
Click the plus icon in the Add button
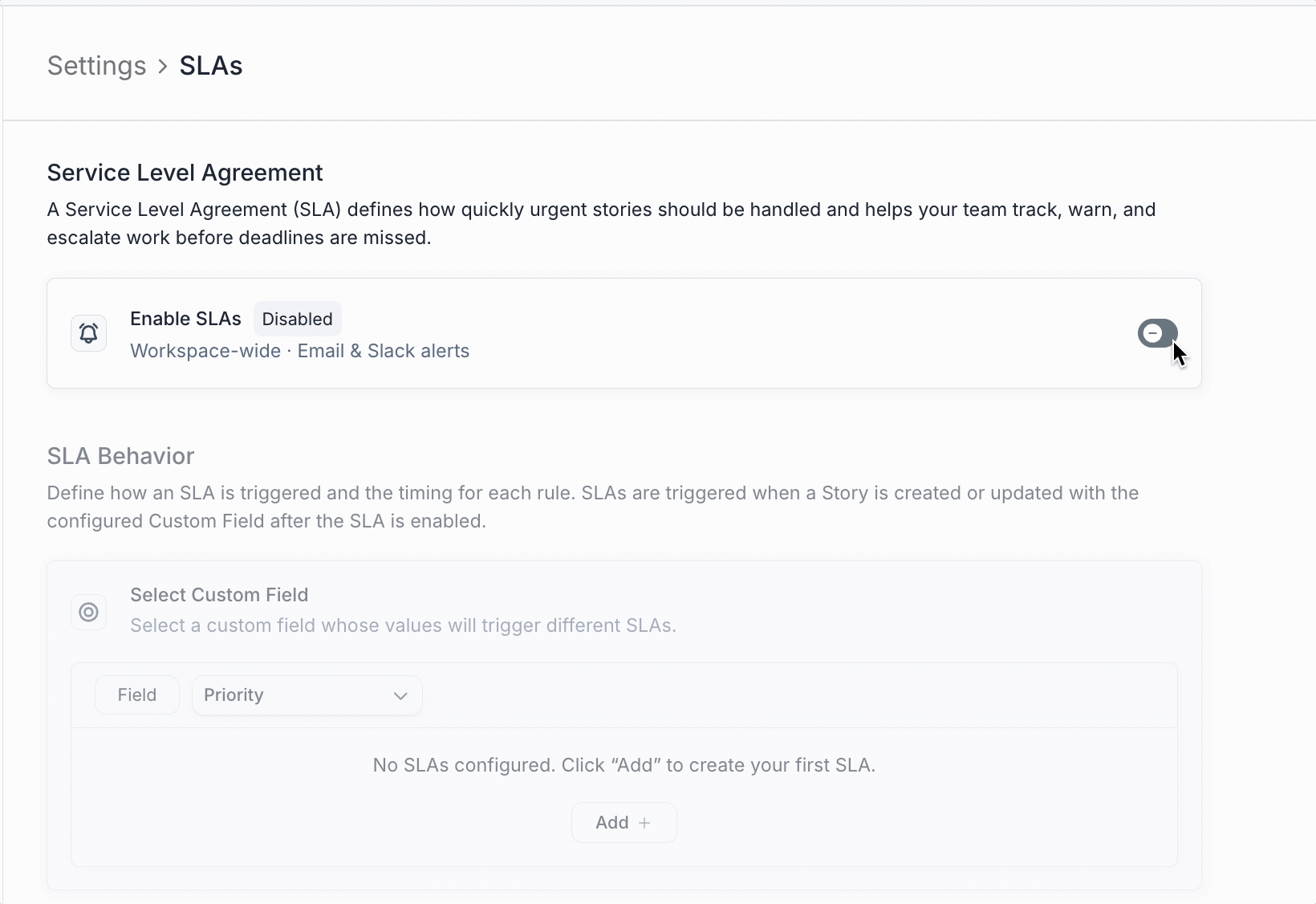click(x=644, y=823)
